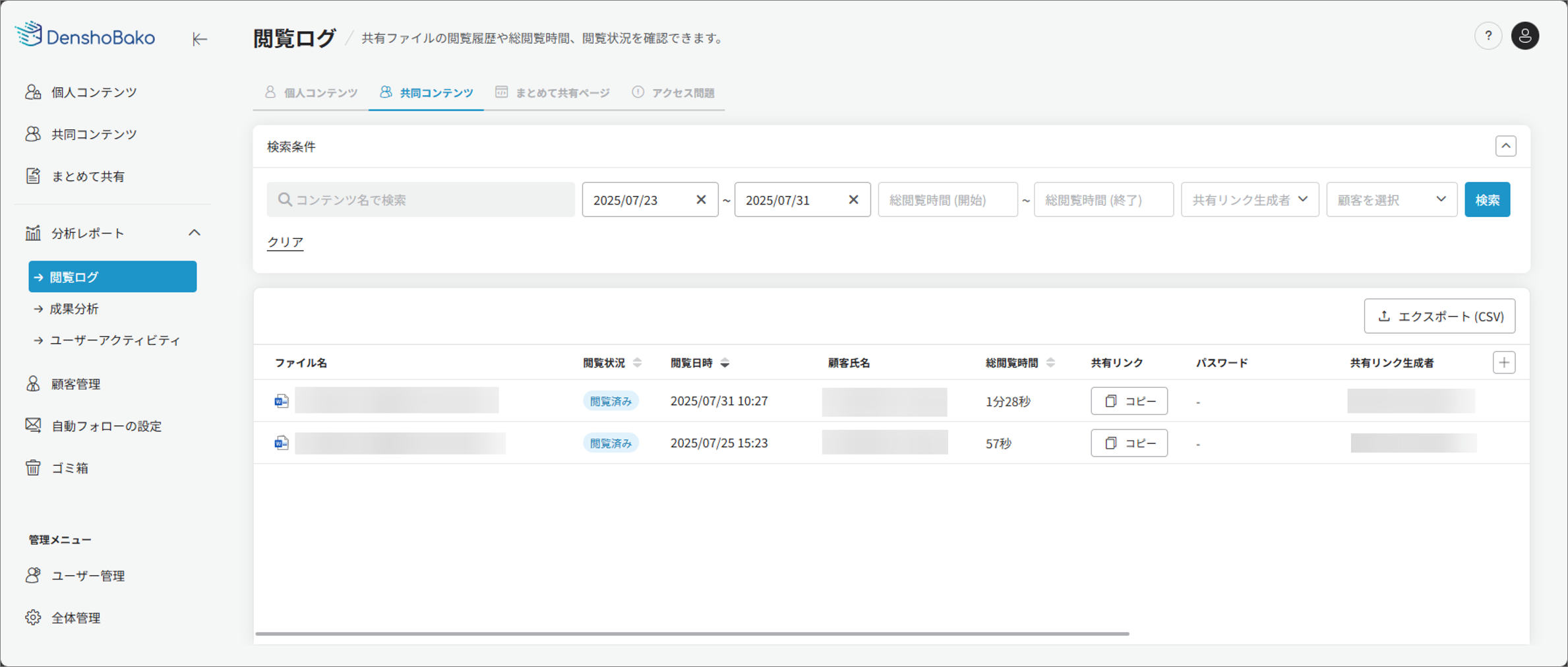Clear the start date 2025/07/23
Image resolution: width=1568 pixels, height=667 pixels.
(x=701, y=200)
